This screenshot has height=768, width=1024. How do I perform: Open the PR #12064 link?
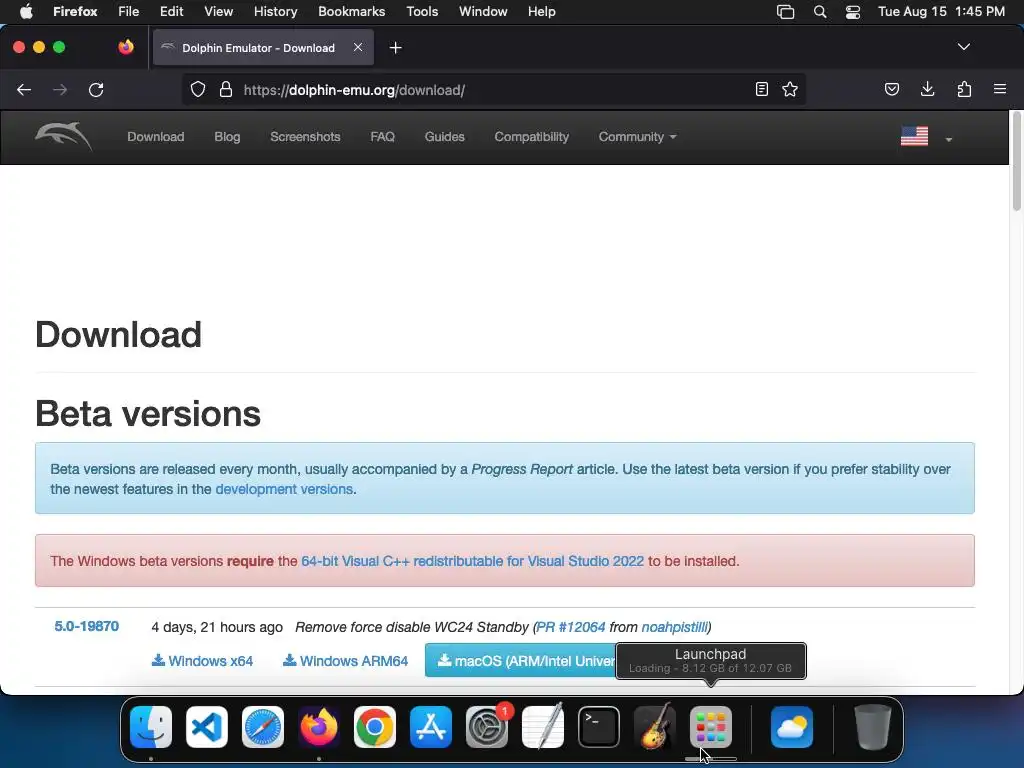click(x=571, y=627)
